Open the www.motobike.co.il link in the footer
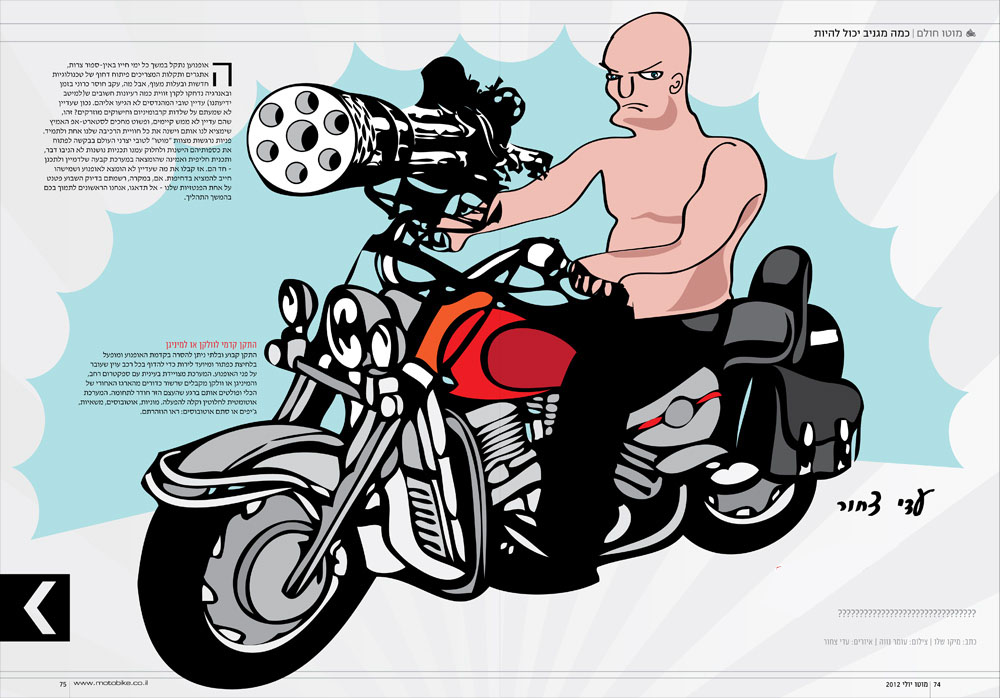 pos(111,683)
